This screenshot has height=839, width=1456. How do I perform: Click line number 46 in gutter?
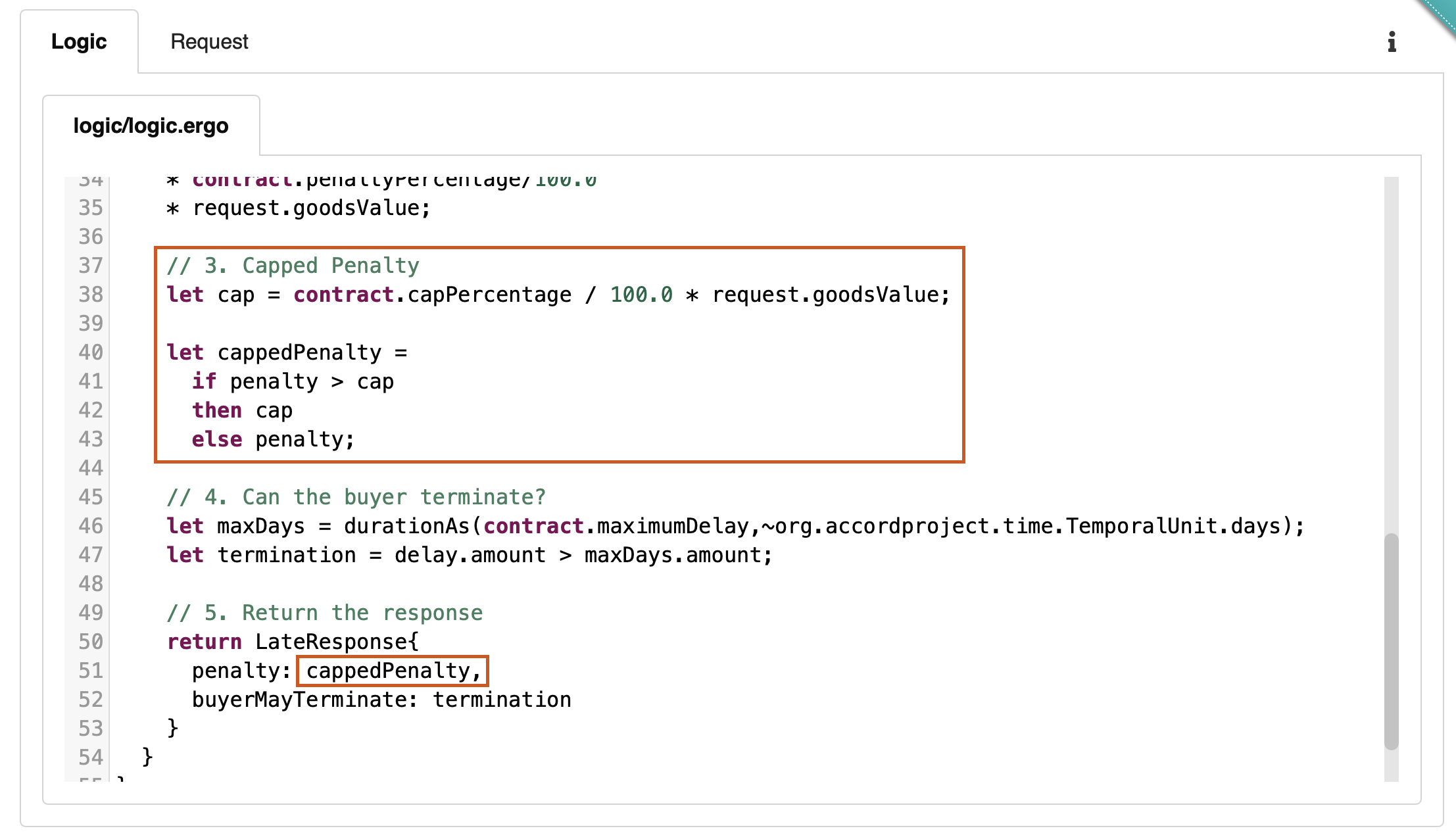(91, 526)
